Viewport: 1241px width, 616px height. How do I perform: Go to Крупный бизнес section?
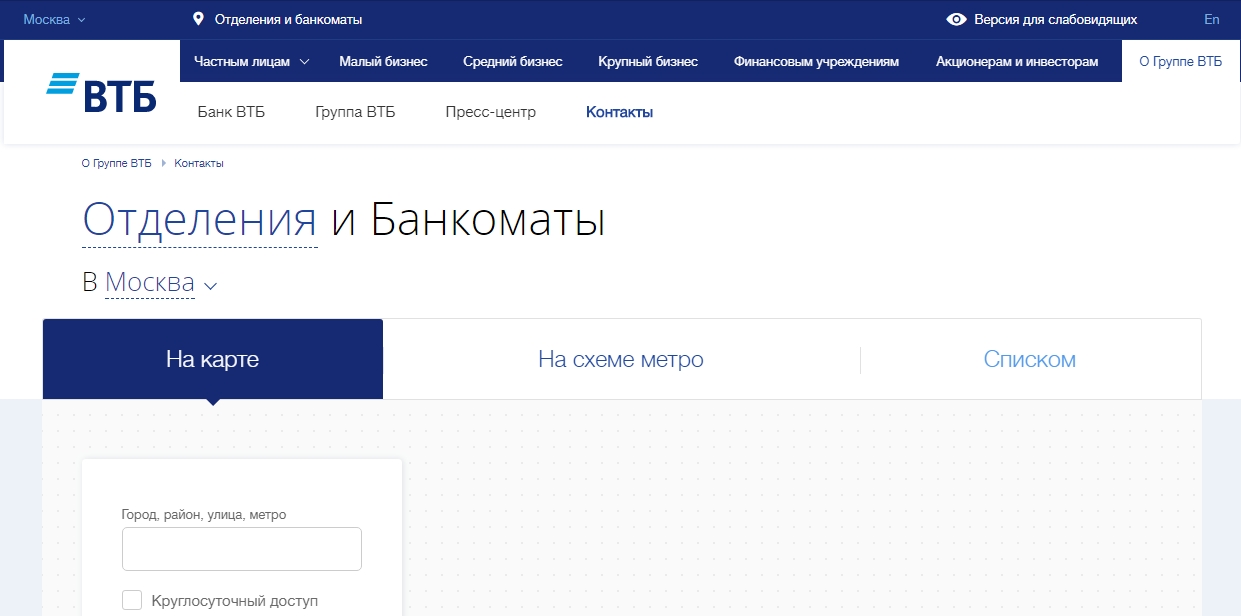[x=647, y=61]
